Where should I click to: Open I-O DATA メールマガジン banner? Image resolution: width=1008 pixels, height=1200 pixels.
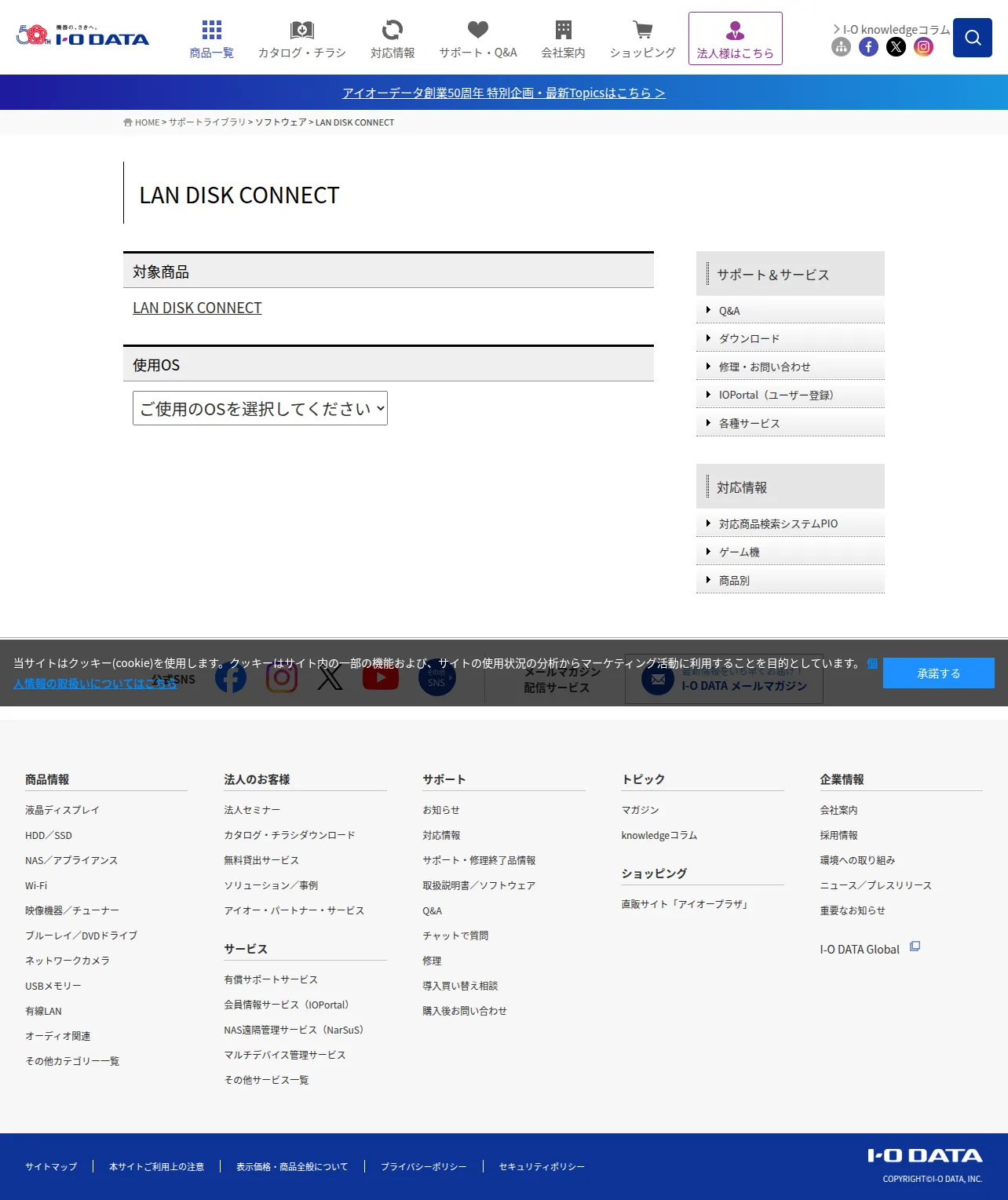[x=724, y=679]
